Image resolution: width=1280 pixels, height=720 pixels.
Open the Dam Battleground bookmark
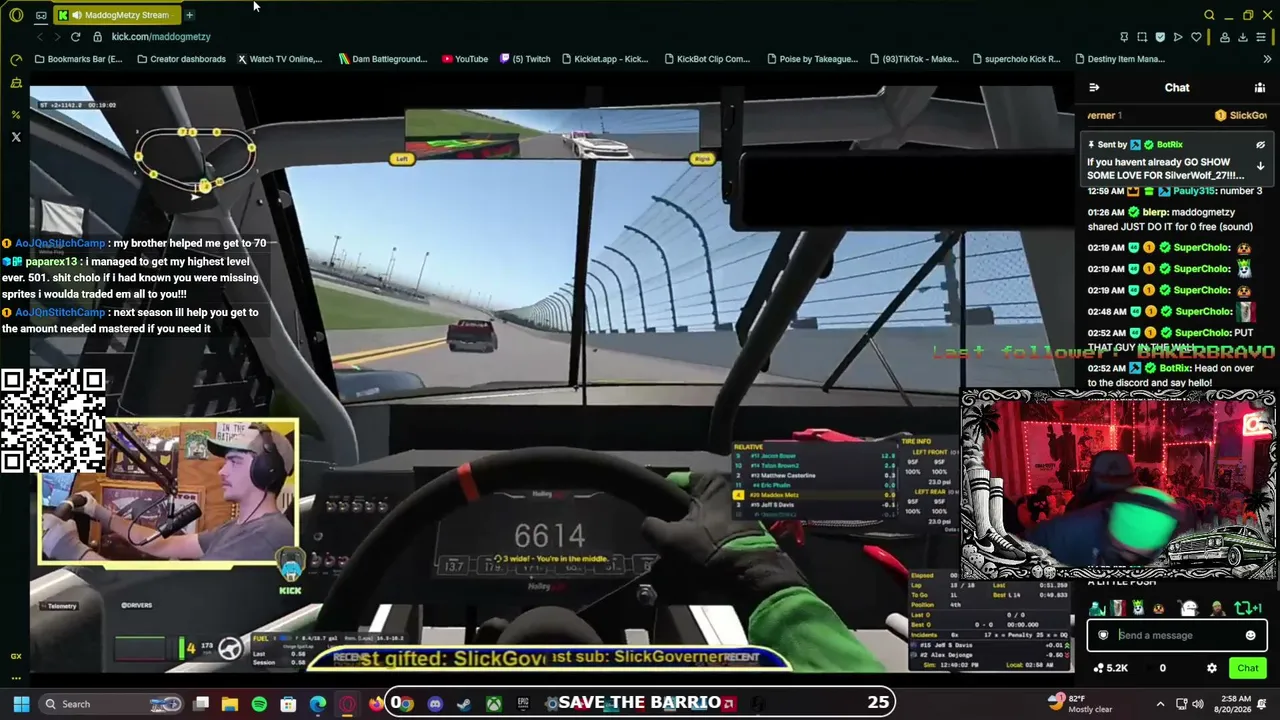383,59
